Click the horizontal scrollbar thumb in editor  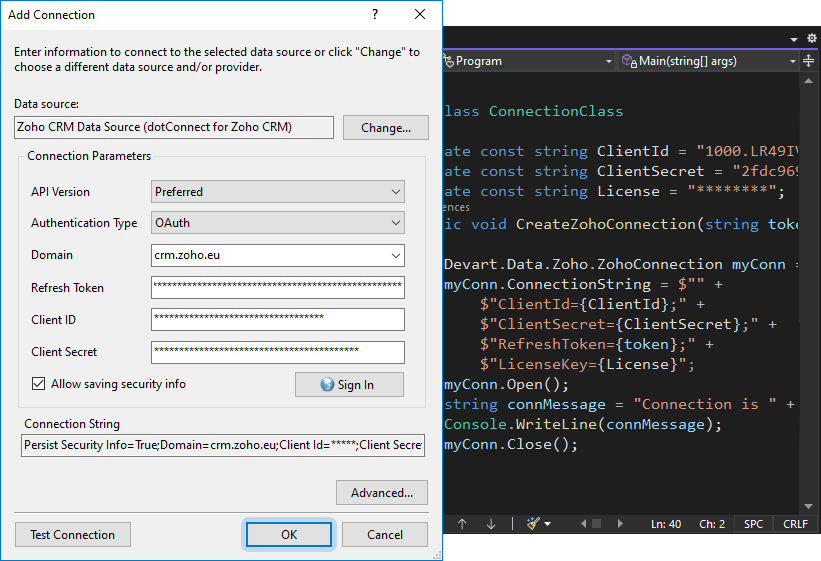tap(596, 523)
